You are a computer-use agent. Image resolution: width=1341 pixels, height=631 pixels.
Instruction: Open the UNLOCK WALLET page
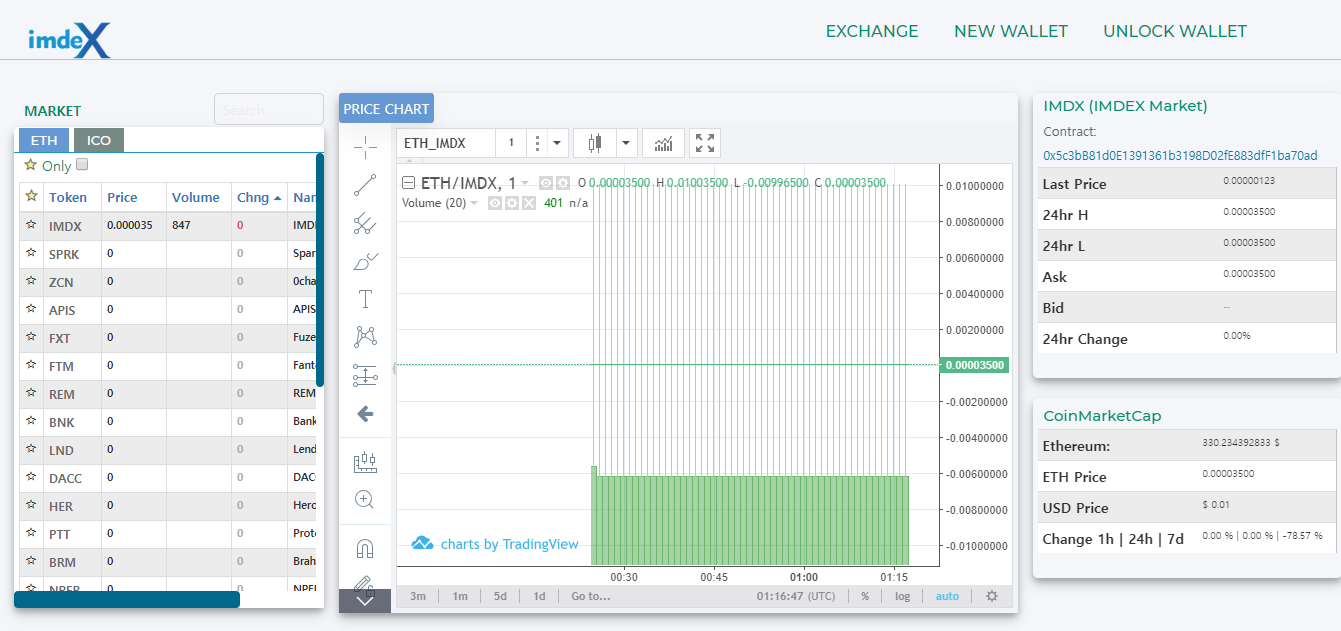[x=1175, y=31]
